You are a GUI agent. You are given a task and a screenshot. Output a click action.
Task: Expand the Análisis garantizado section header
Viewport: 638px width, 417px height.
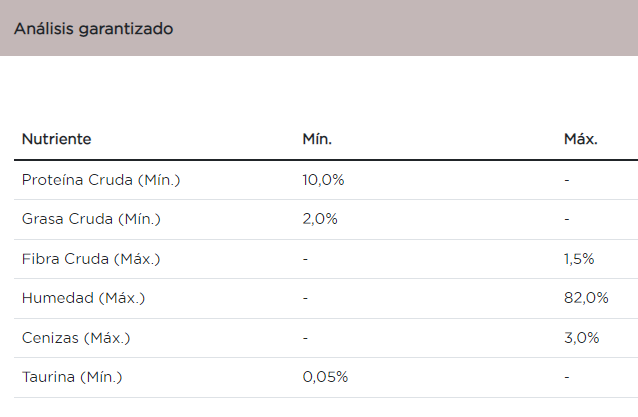coord(93,29)
